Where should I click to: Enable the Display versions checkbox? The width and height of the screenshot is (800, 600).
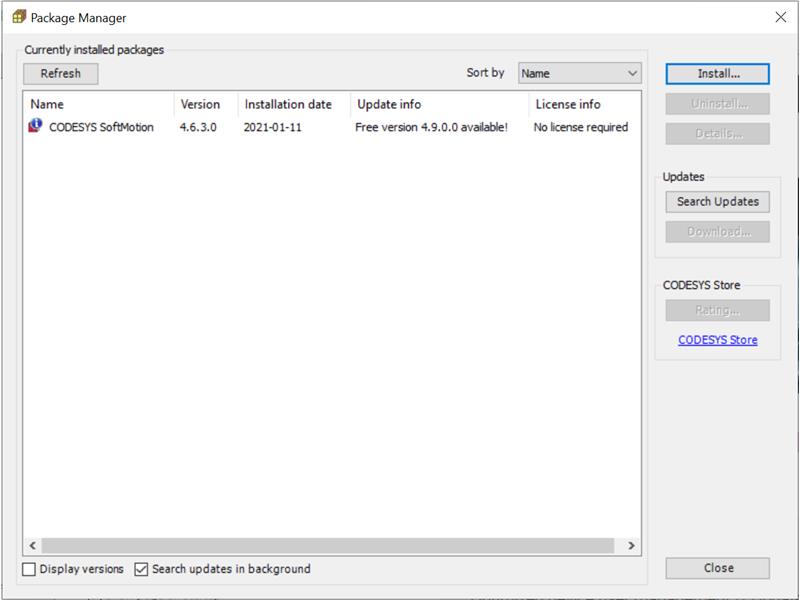click(29, 569)
